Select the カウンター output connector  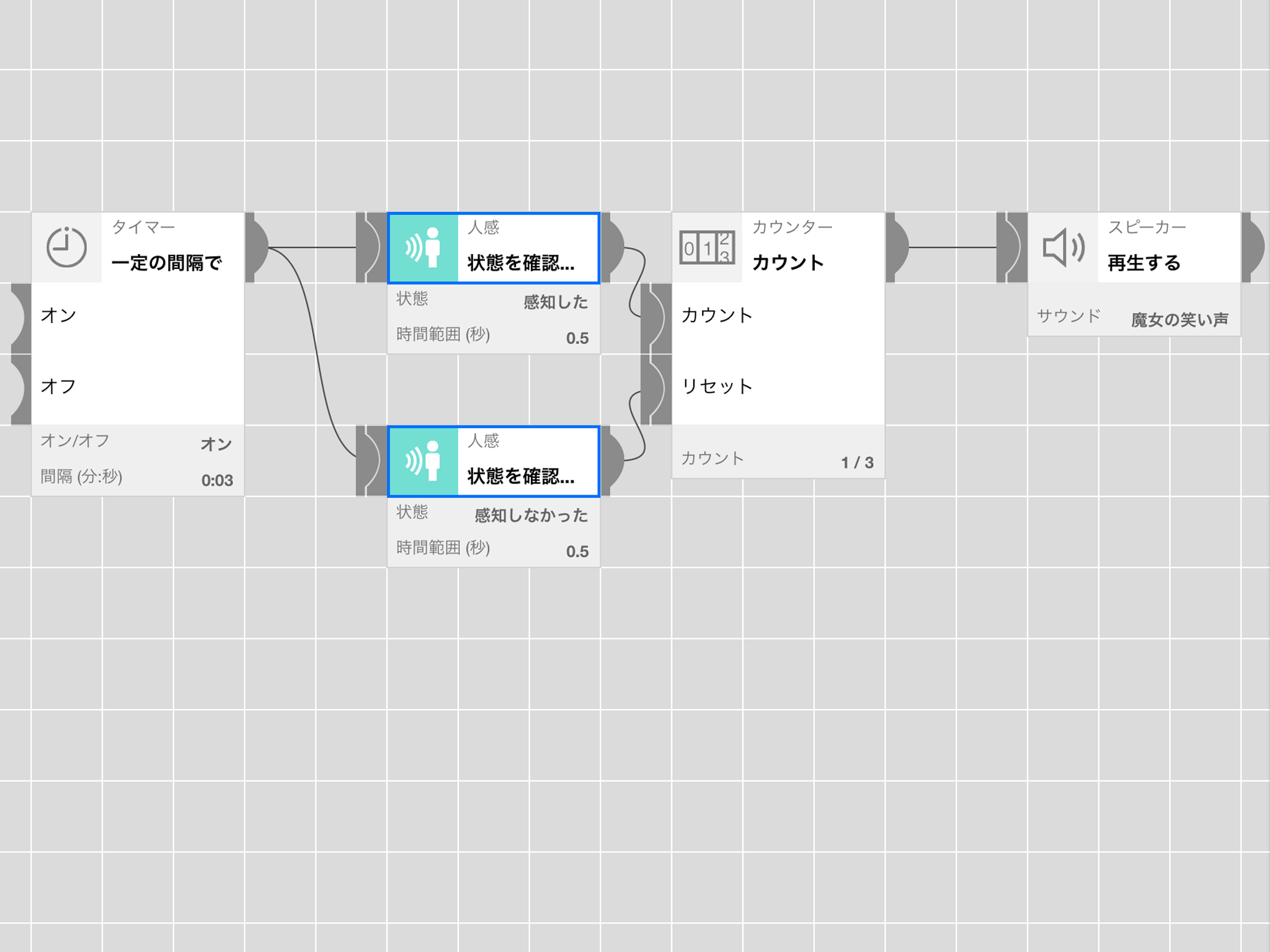pyautogui.click(x=897, y=247)
